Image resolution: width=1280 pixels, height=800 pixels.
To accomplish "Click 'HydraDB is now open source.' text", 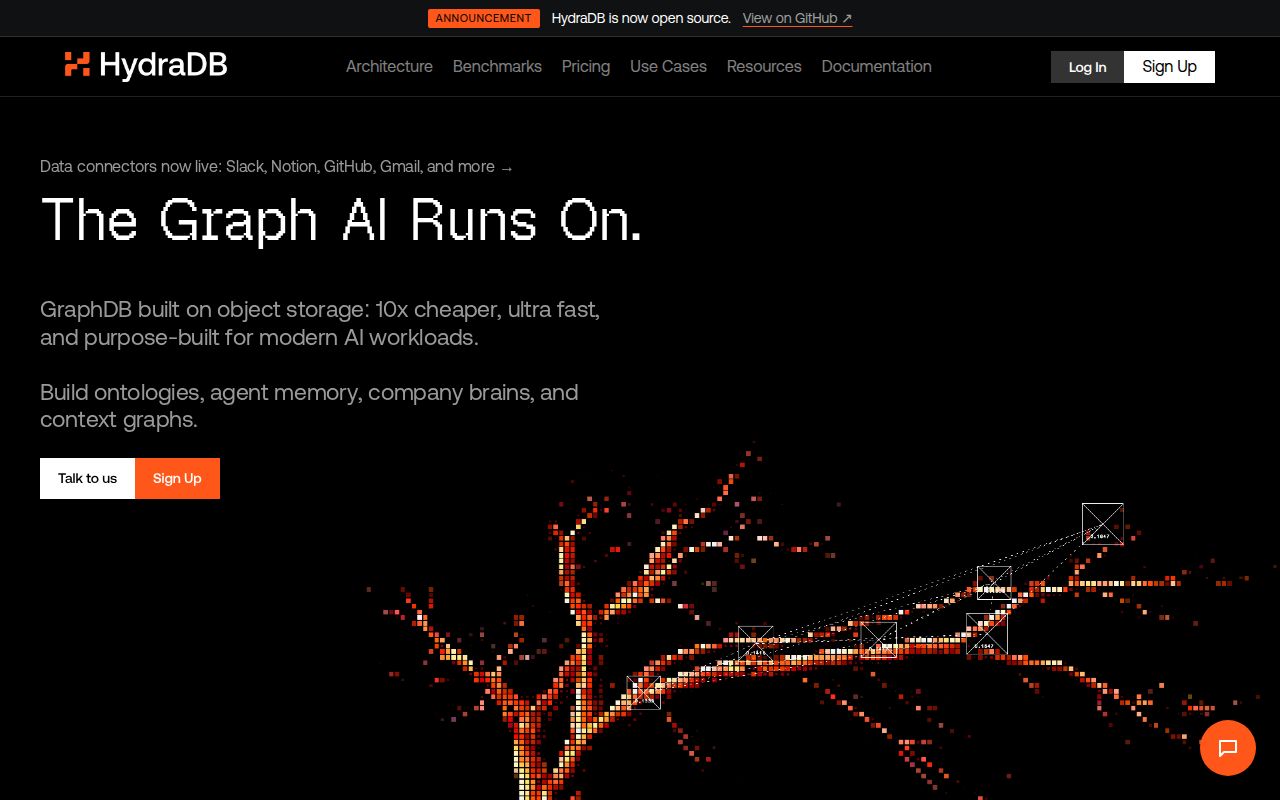I will point(641,18).
